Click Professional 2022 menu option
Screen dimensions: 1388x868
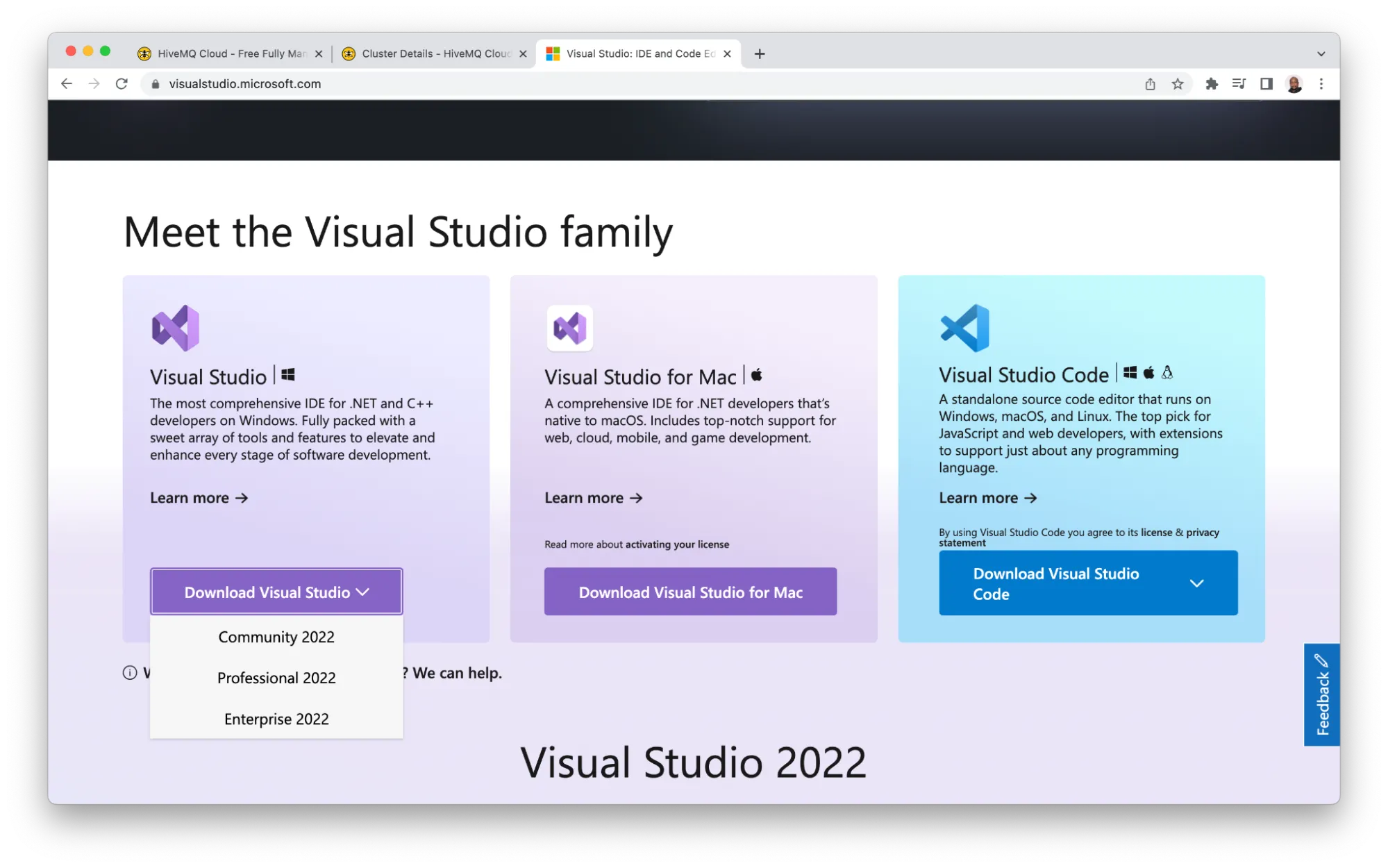[x=276, y=677]
